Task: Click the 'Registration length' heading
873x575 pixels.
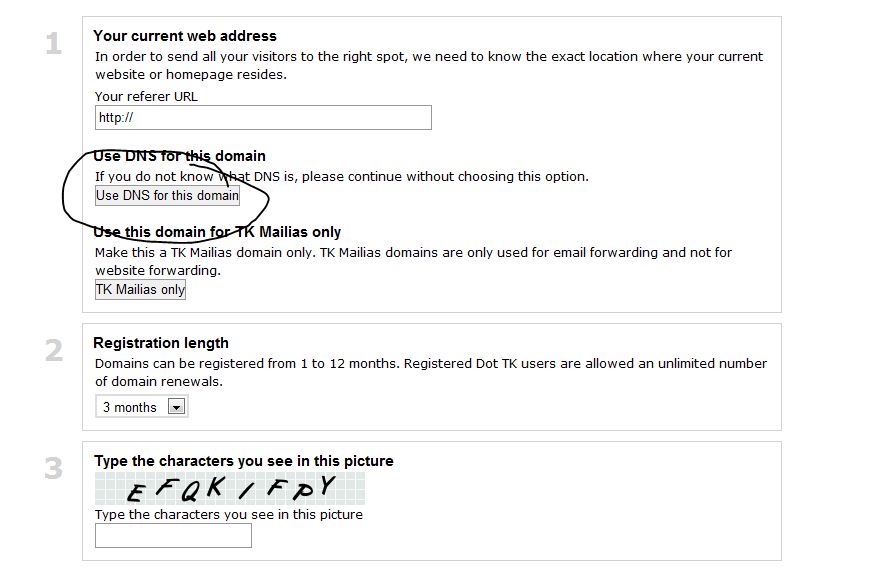Action: point(161,343)
